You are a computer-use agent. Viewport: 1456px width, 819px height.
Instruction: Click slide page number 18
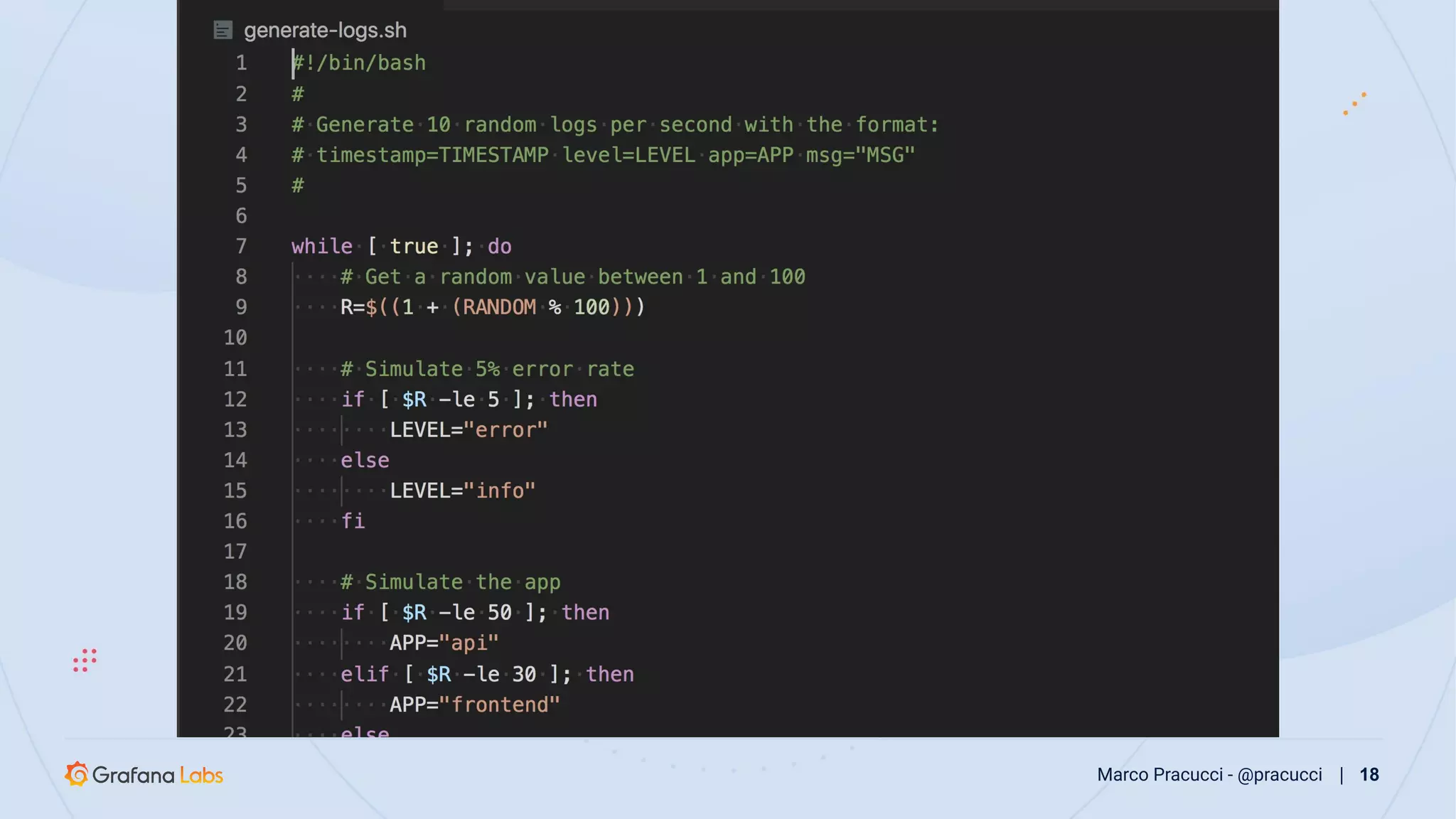(x=1369, y=774)
